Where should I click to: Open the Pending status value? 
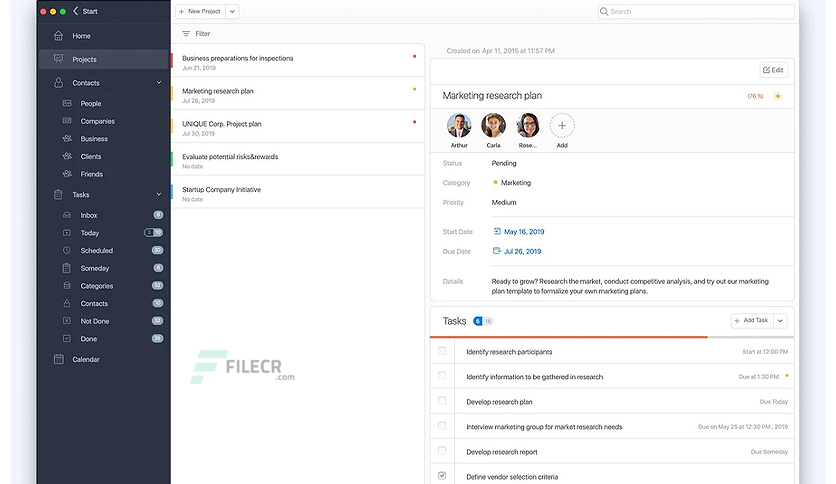(504, 163)
